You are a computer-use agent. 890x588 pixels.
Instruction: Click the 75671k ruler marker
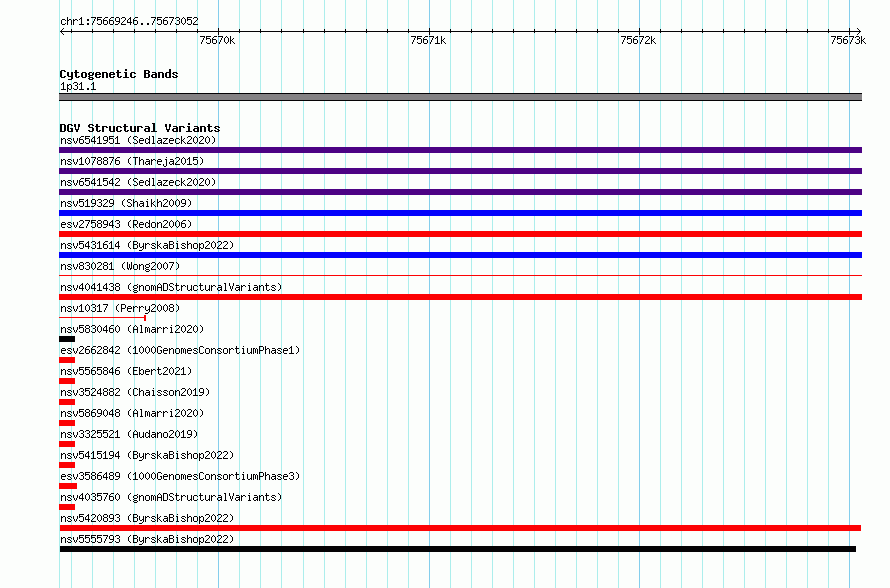point(428,40)
